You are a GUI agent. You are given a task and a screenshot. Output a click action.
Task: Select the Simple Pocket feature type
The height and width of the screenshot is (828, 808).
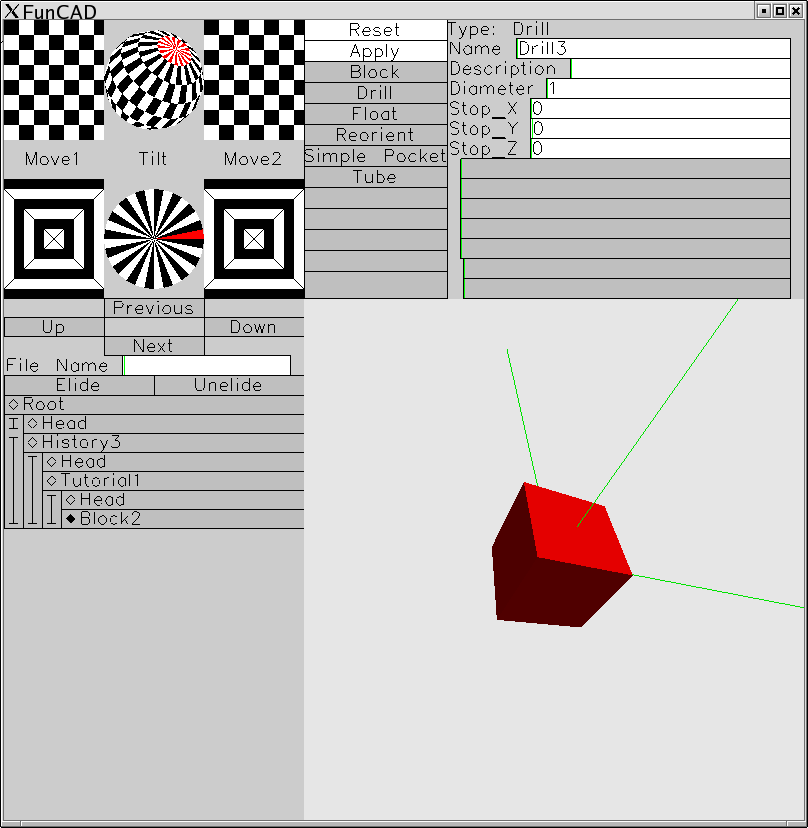pyautogui.click(x=375, y=156)
